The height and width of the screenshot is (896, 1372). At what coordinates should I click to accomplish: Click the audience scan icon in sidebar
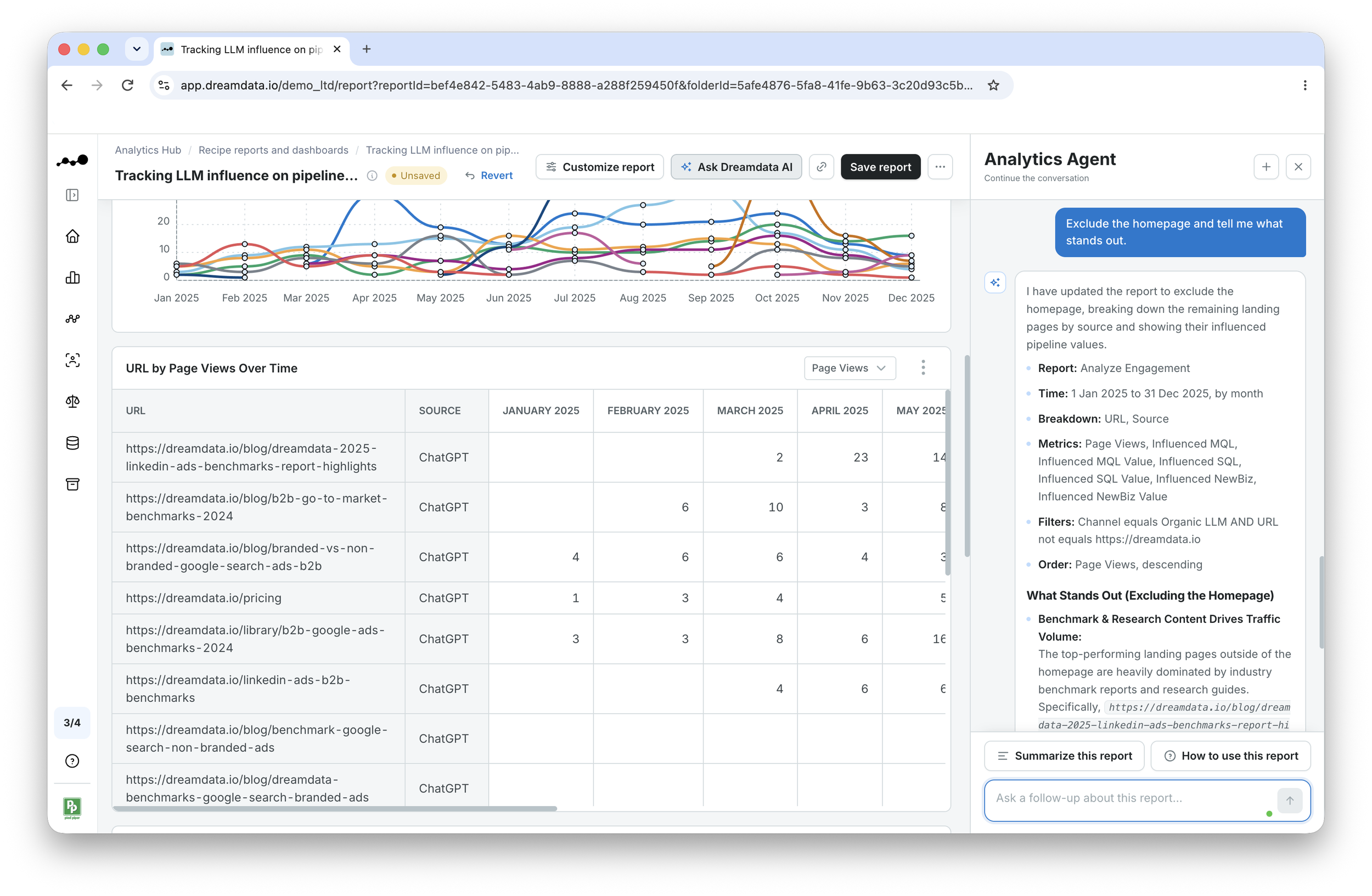click(72, 360)
